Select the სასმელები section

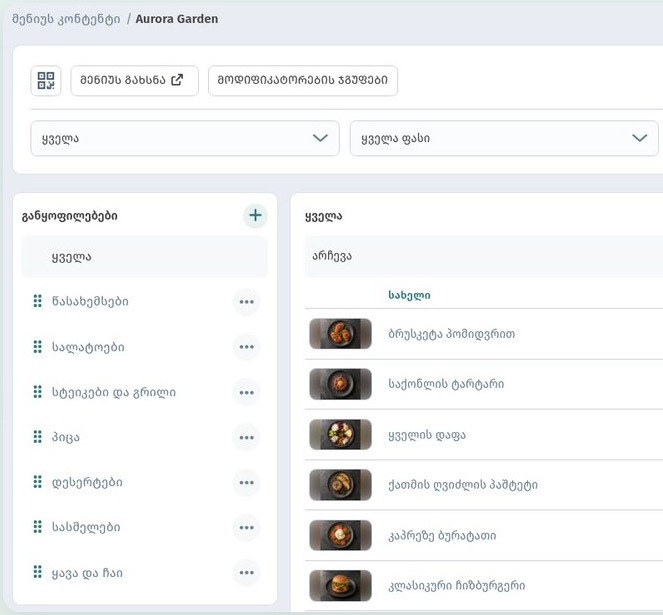pos(86,527)
